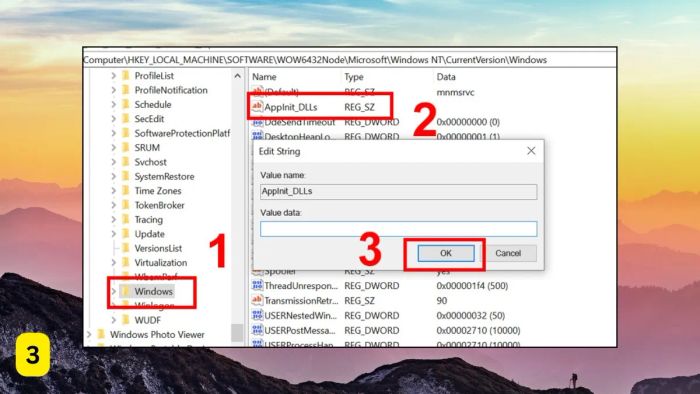Click the Windows Photo Viewer folder icon
This screenshot has width=700, height=394.
pyautogui.click(x=101, y=334)
